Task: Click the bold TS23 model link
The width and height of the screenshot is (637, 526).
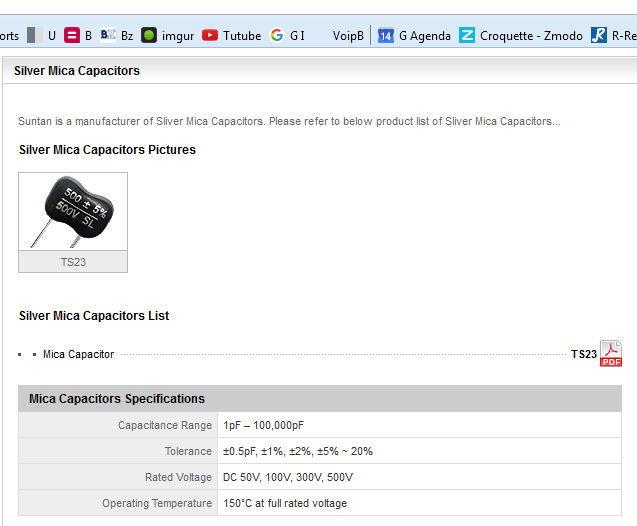Action: point(583,354)
